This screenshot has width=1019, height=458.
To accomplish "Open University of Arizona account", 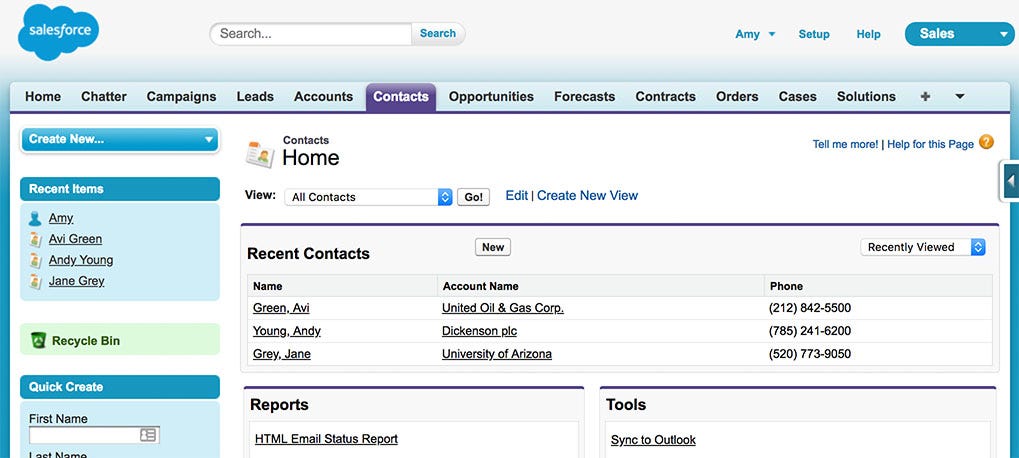I will [x=497, y=354].
